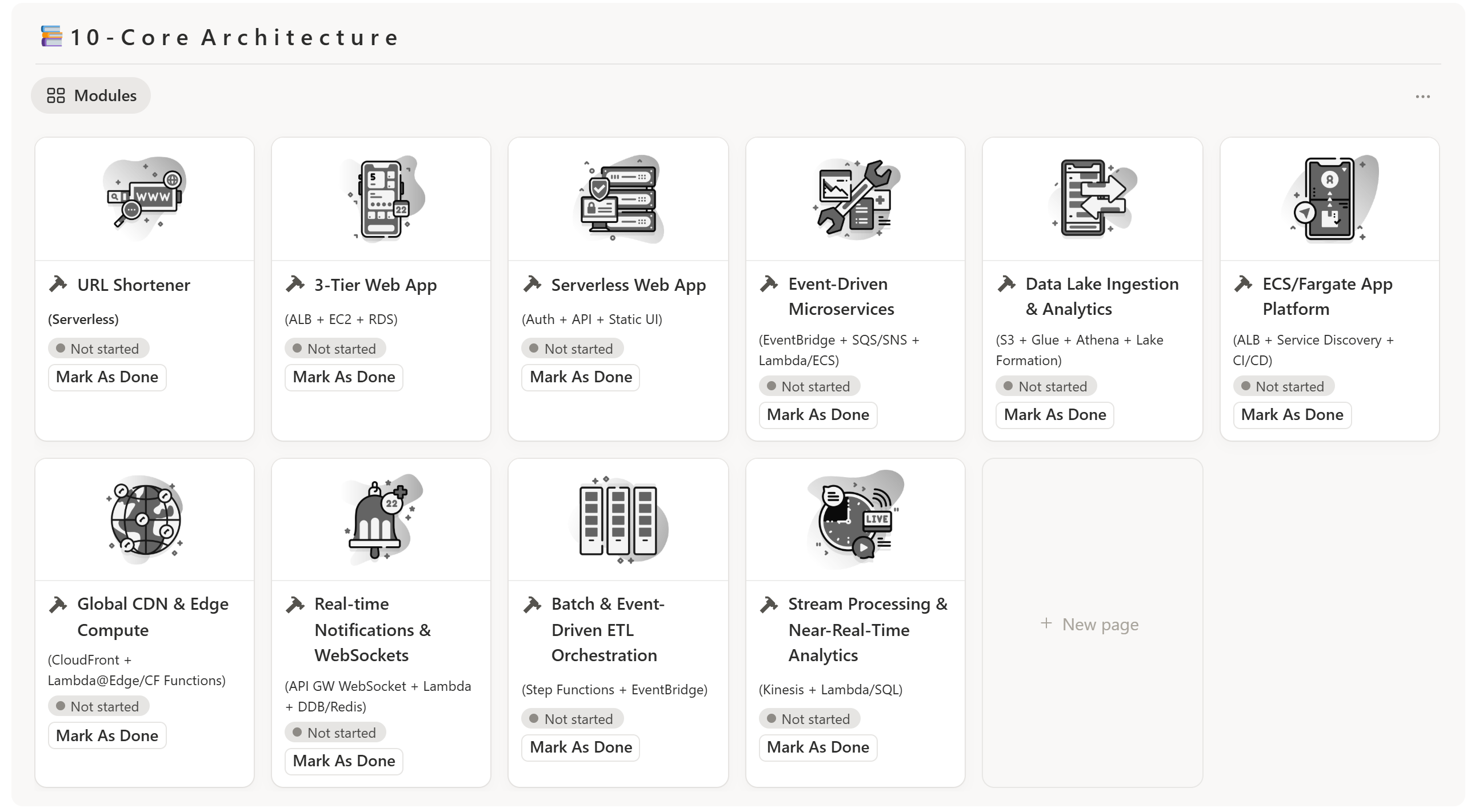The width and height of the screenshot is (1475, 812).
Task: Click the Data Lake Ingestion arrows illustration
Action: [x=1093, y=198]
